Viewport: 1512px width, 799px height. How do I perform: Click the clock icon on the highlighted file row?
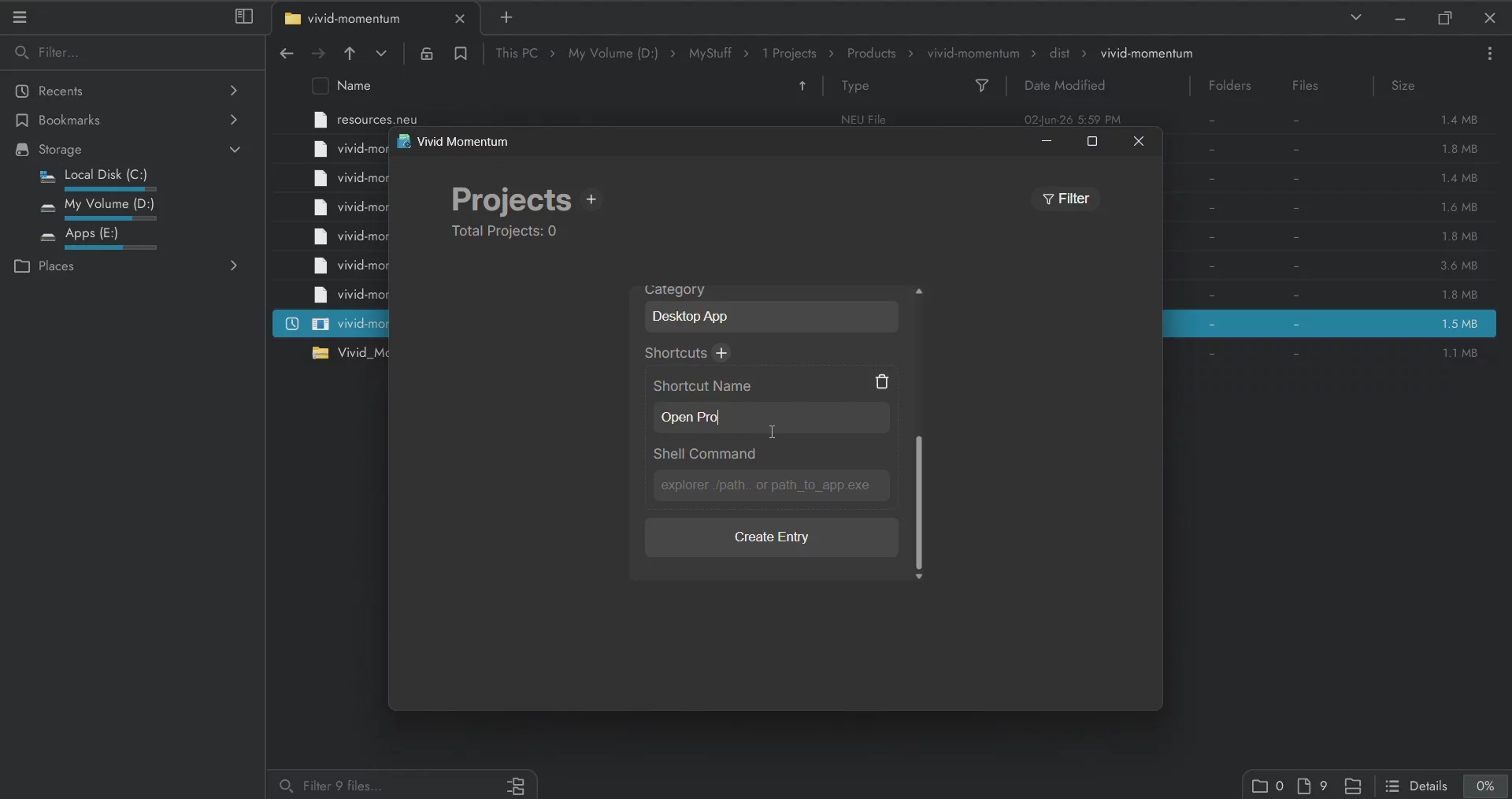tap(292, 325)
